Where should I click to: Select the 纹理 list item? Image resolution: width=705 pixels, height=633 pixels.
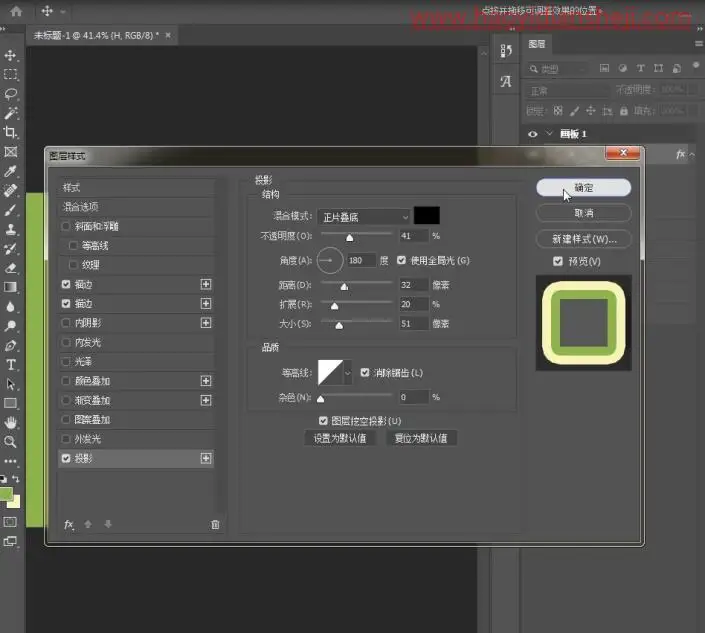136,265
